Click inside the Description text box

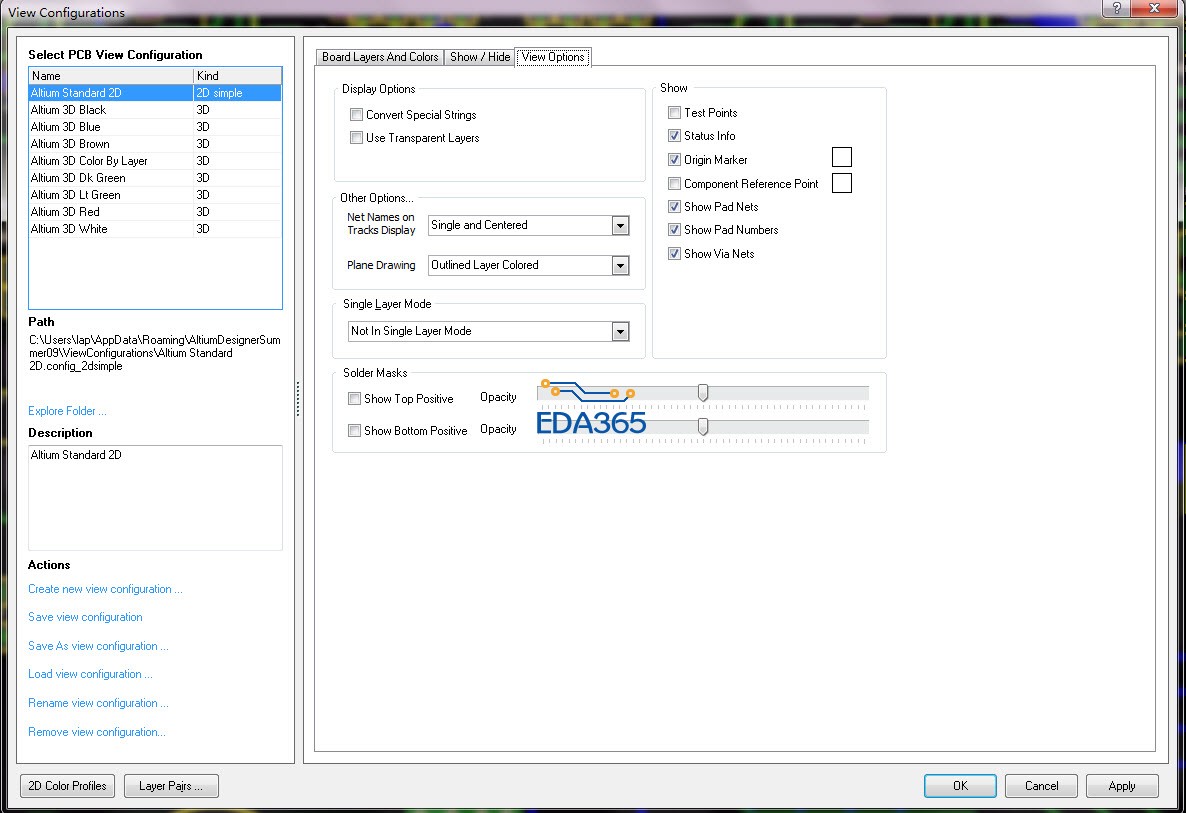pyautogui.click(x=155, y=498)
